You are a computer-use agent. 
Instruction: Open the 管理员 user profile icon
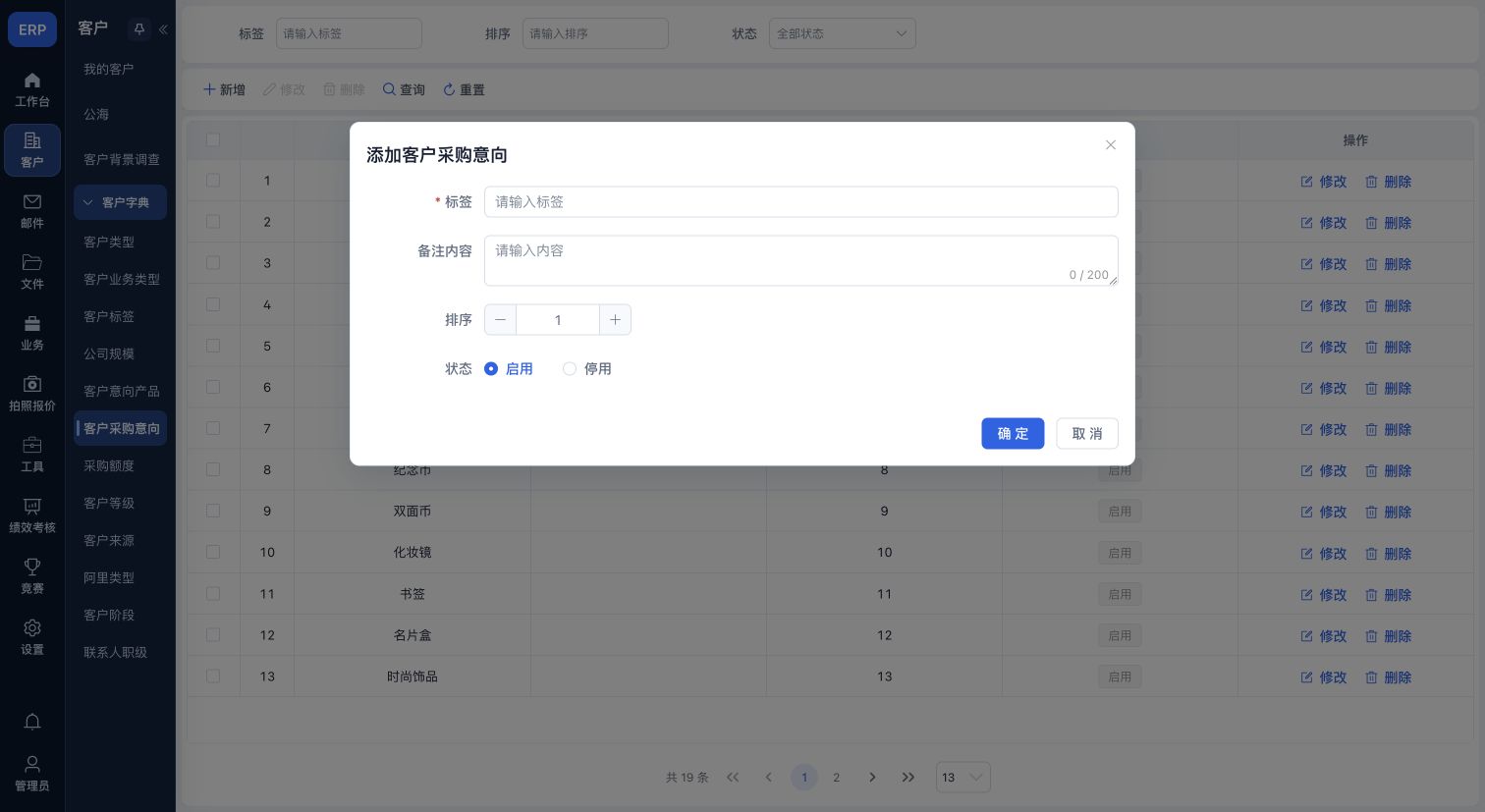32,763
